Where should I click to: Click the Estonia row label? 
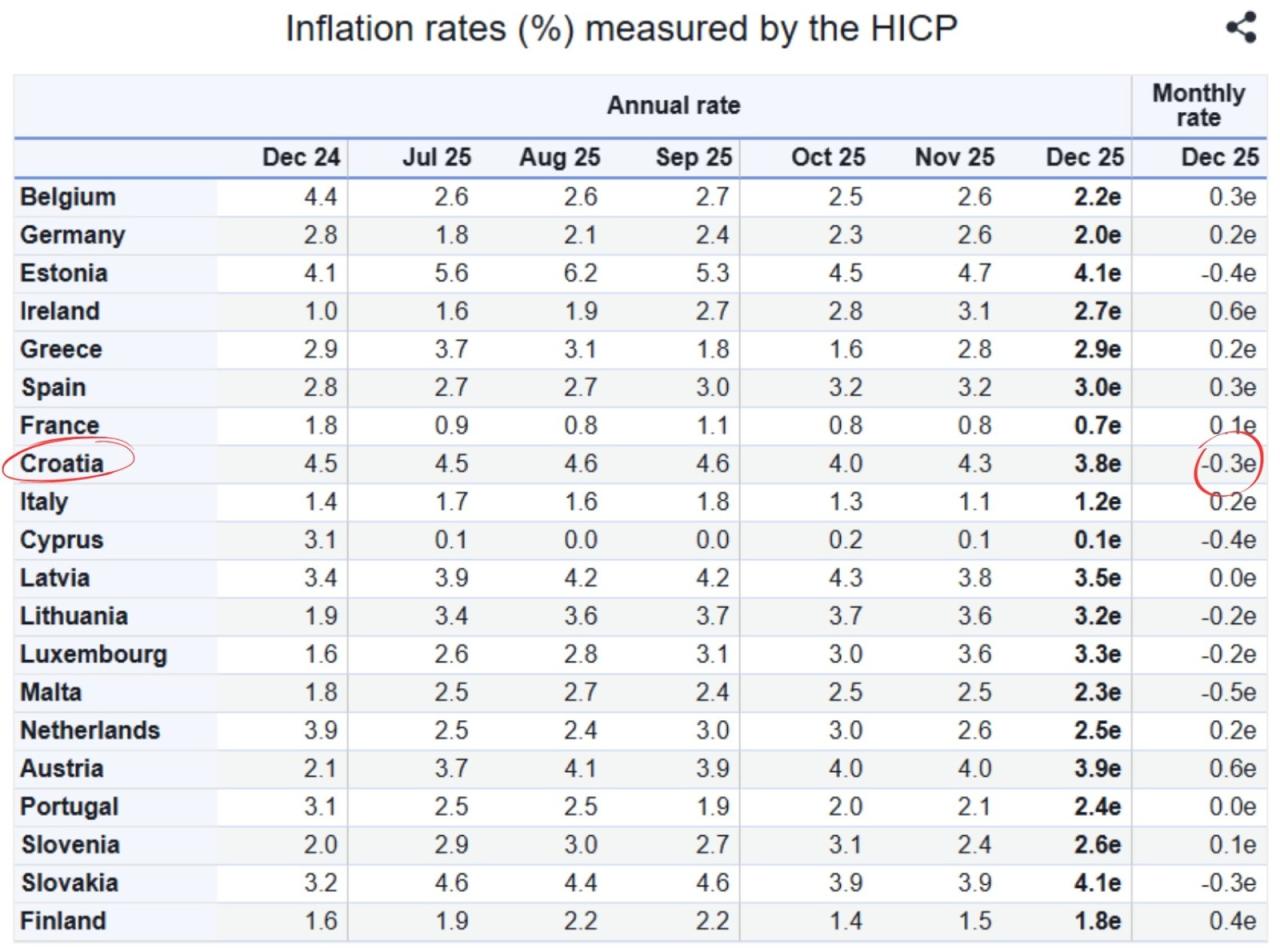(64, 273)
